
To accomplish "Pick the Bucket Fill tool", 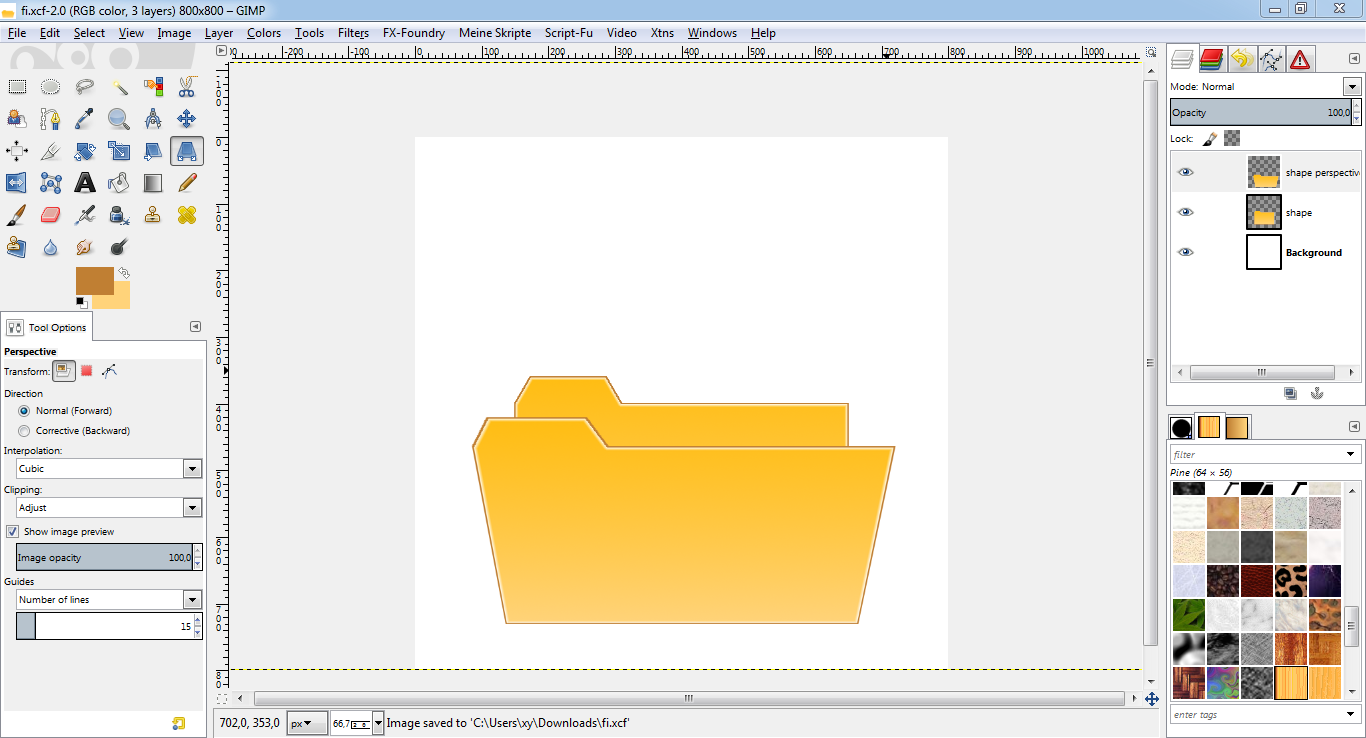I will pos(118,182).
